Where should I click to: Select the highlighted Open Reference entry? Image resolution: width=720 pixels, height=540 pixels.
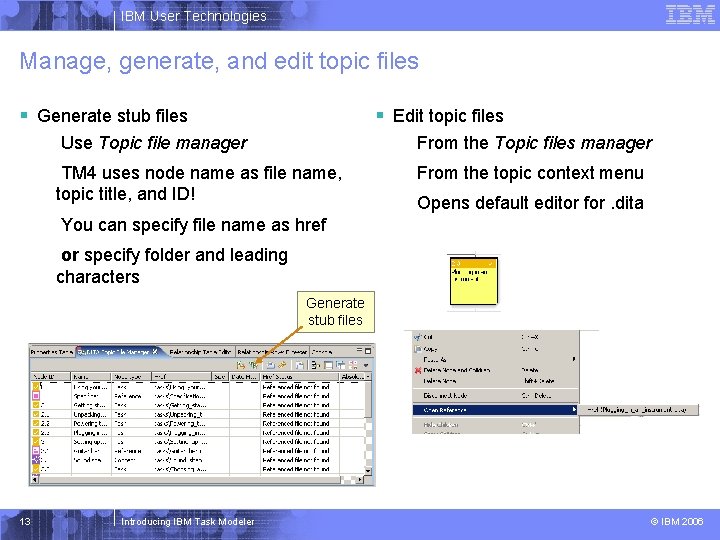(x=495, y=410)
